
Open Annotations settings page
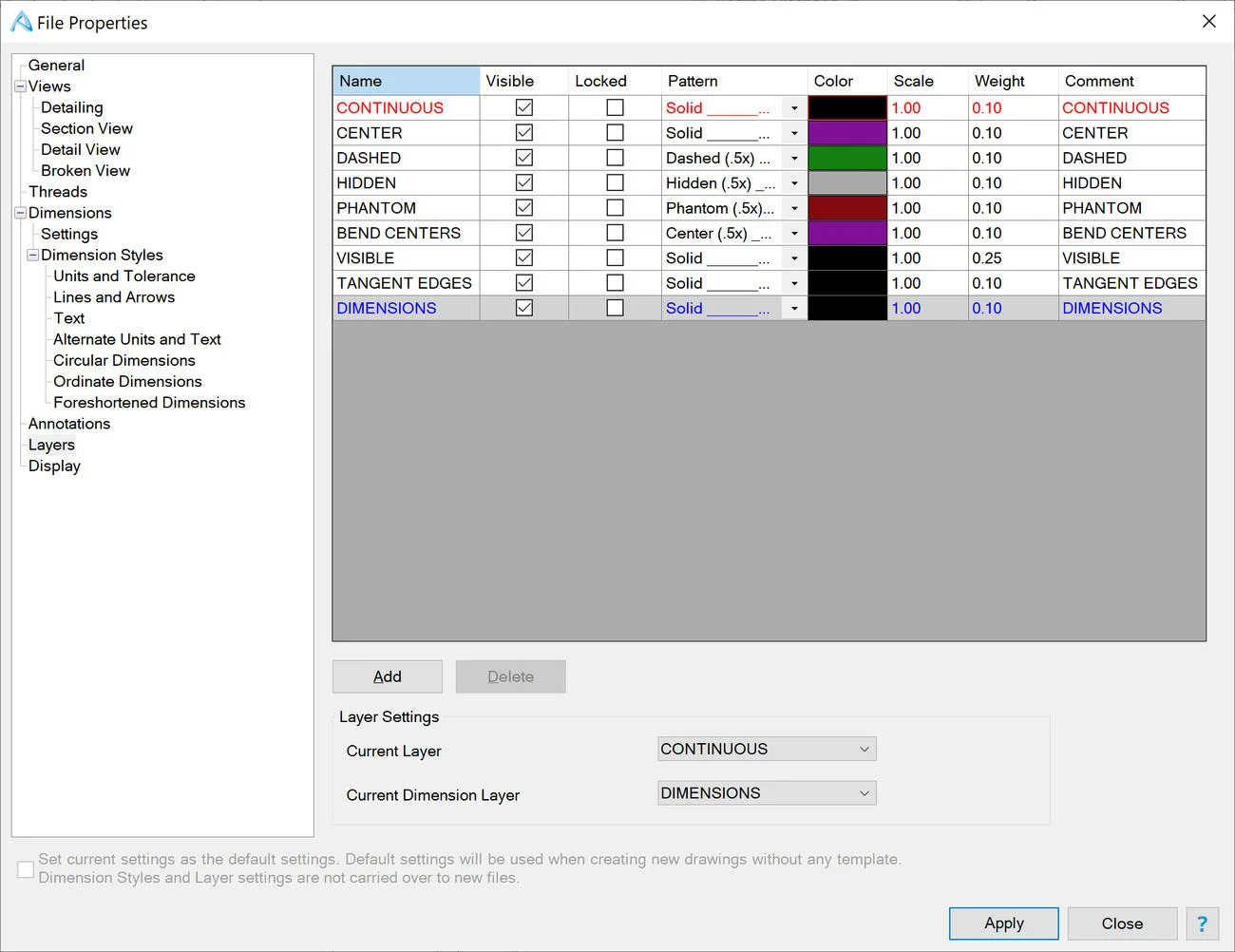tap(69, 424)
